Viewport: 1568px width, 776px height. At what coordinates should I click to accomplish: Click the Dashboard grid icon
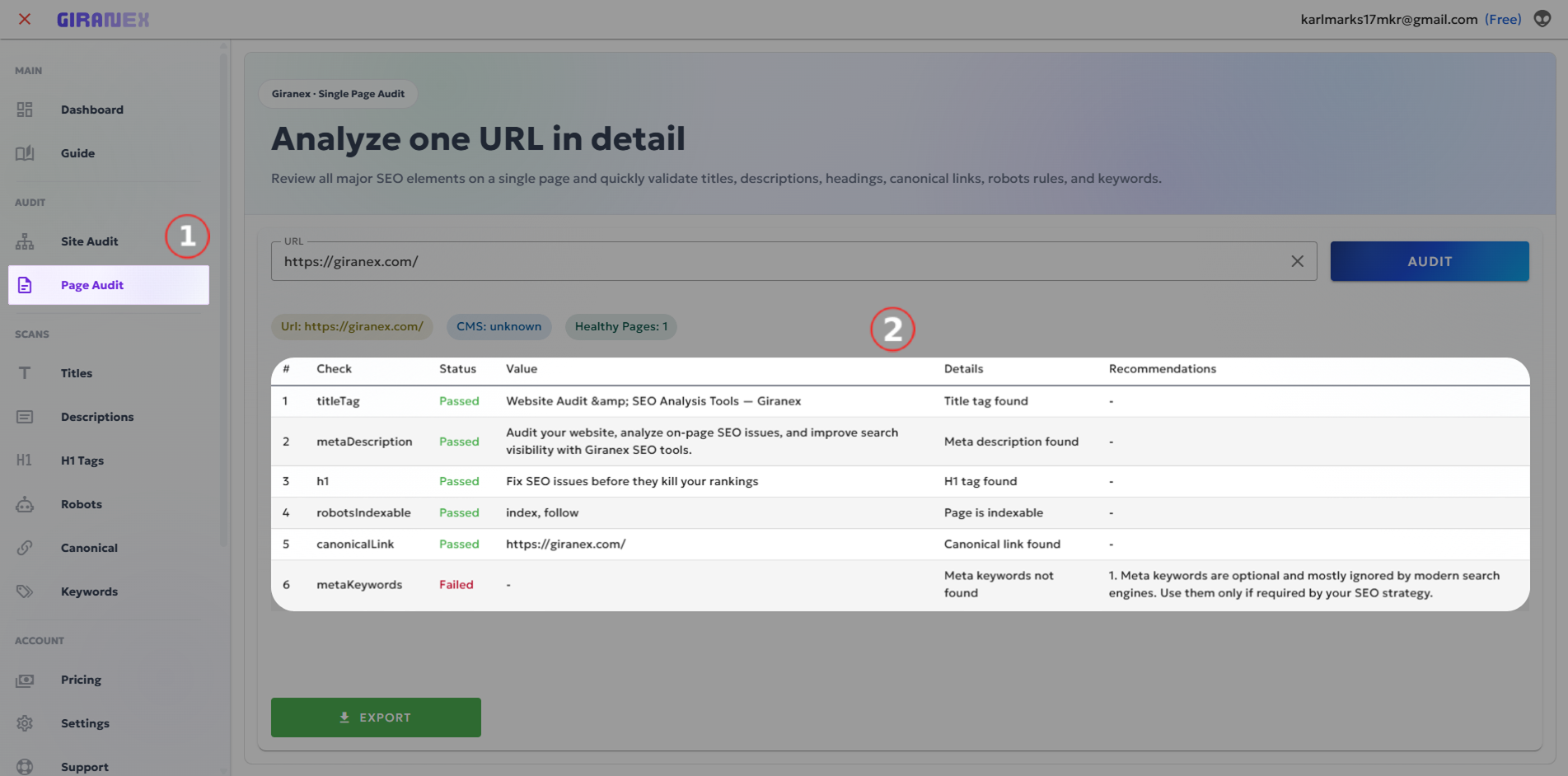point(25,110)
